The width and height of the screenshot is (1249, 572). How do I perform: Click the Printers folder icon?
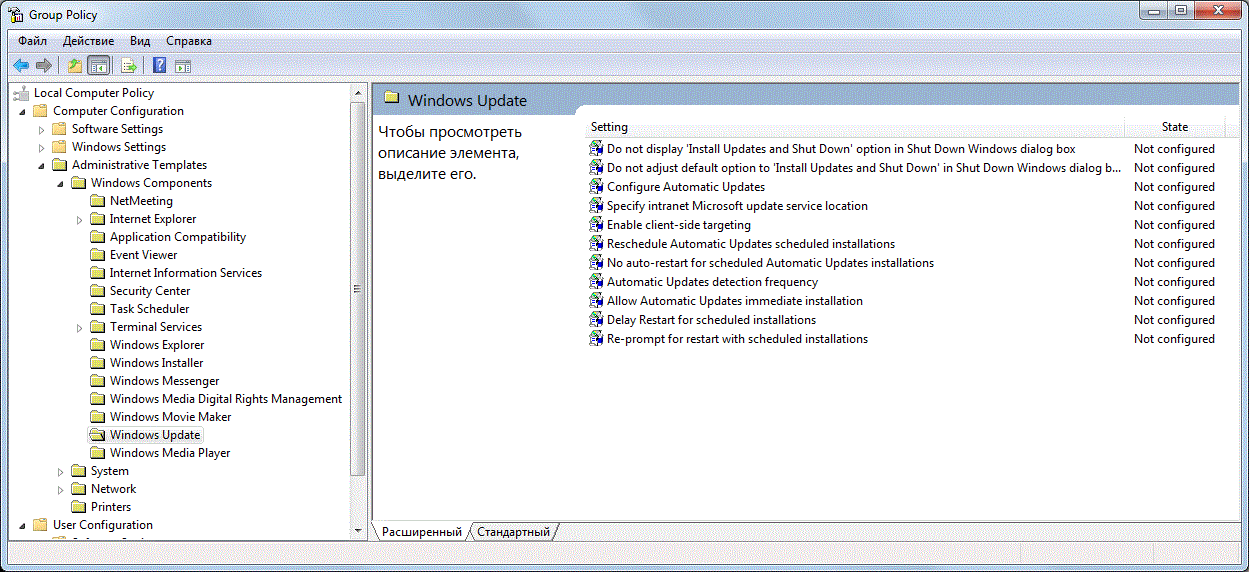click(x=78, y=507)
